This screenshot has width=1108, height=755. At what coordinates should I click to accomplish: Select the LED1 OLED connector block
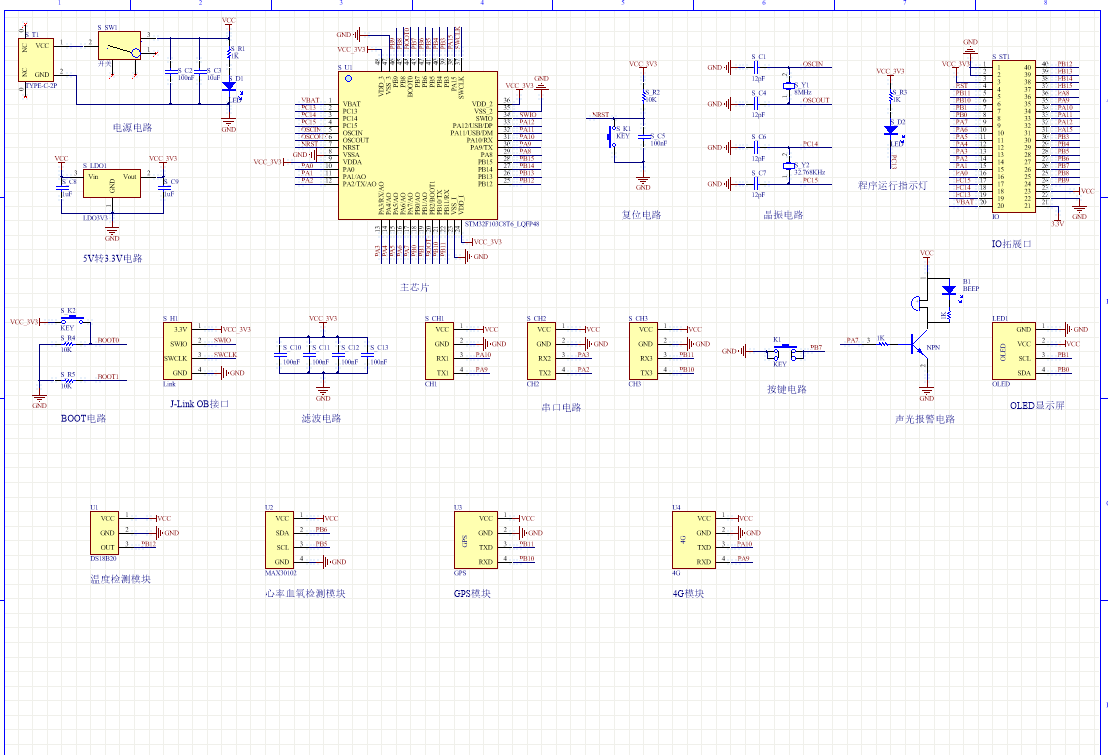pyautogui.click(x=1013, y=351)
